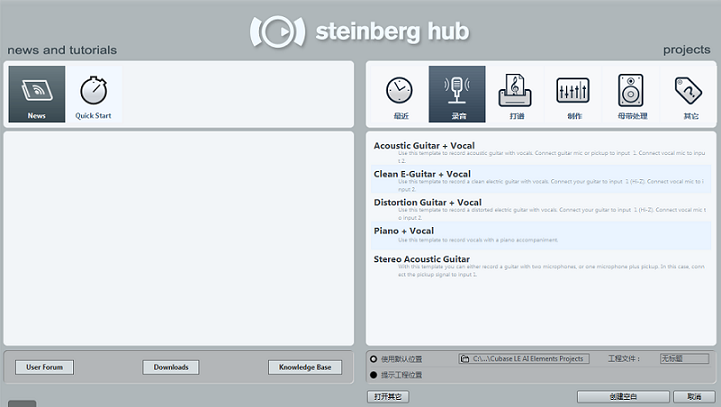Enable the use default location option
Viewport: 721px width, 407px height.
click(374, 358)
